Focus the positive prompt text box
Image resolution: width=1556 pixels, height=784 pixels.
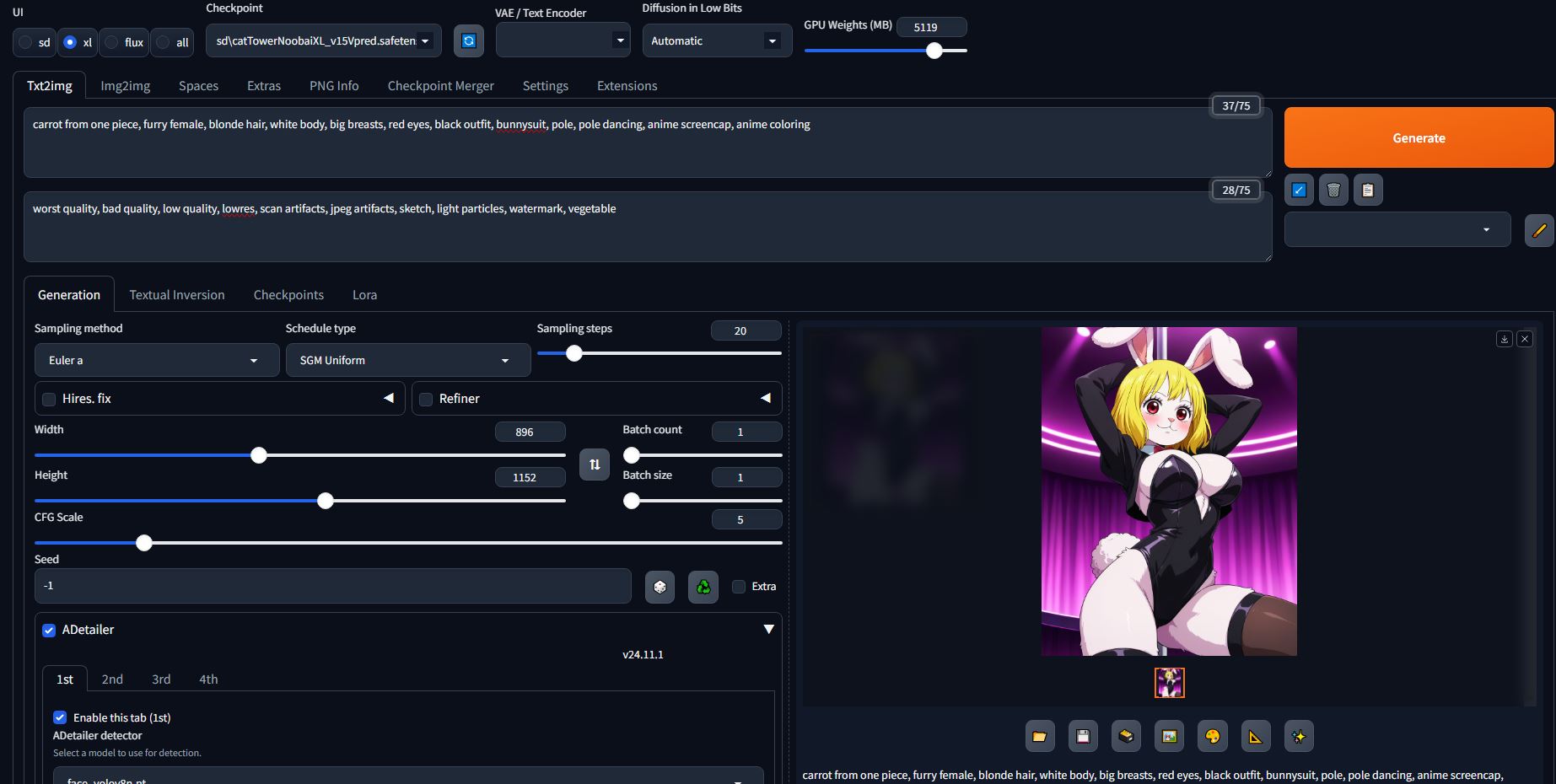pos(647,142)
